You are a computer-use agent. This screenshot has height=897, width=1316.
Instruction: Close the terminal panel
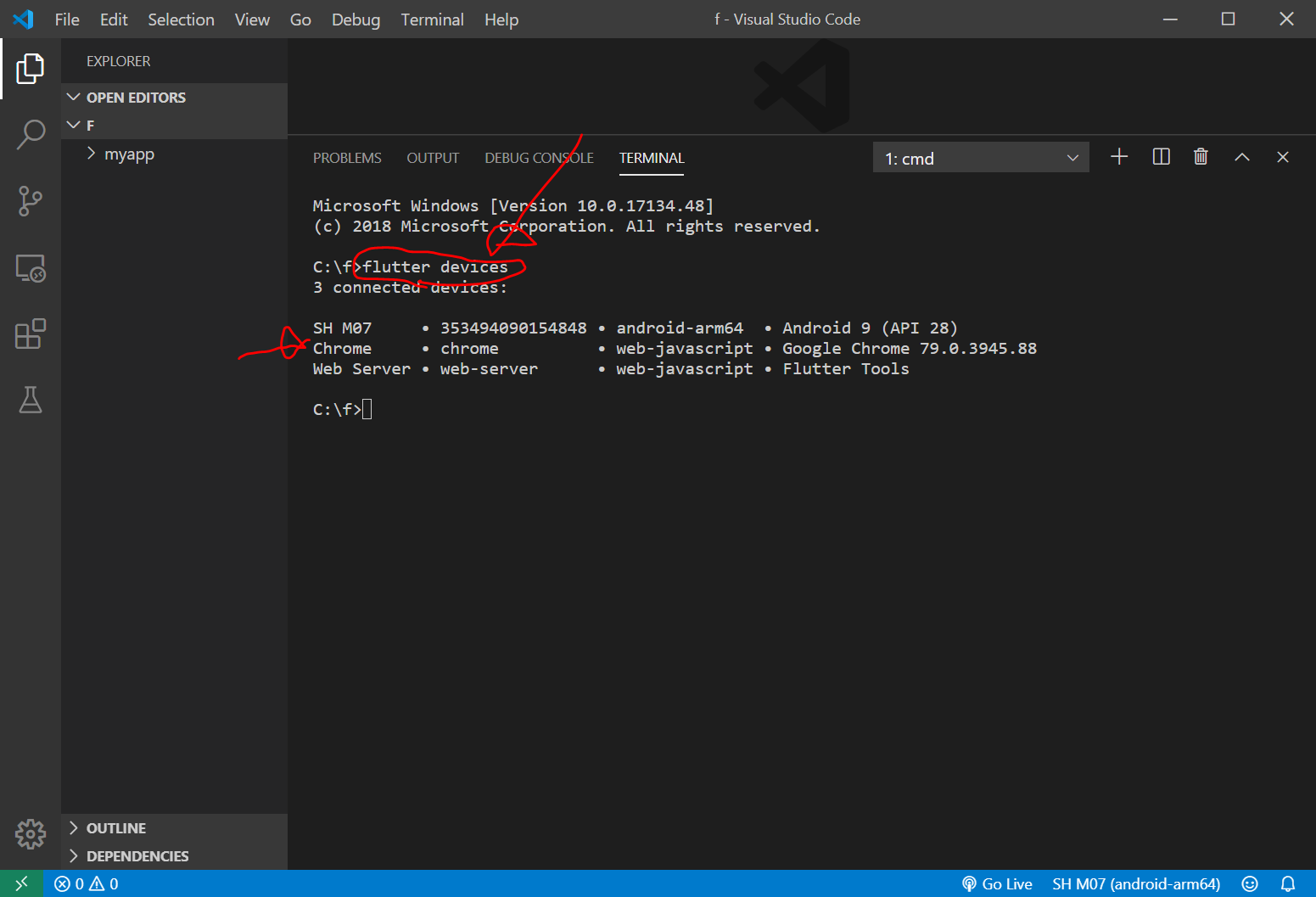pyautogui.click(x=1283, y=157)
